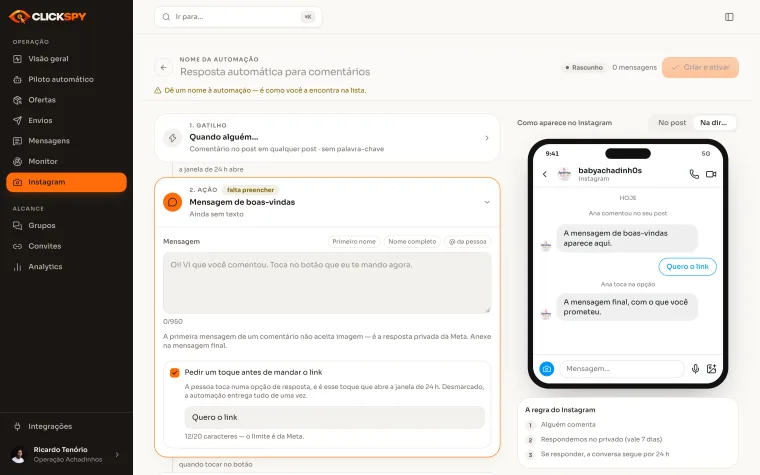
Task: Click the Mensagem text area
Action: 327,283
